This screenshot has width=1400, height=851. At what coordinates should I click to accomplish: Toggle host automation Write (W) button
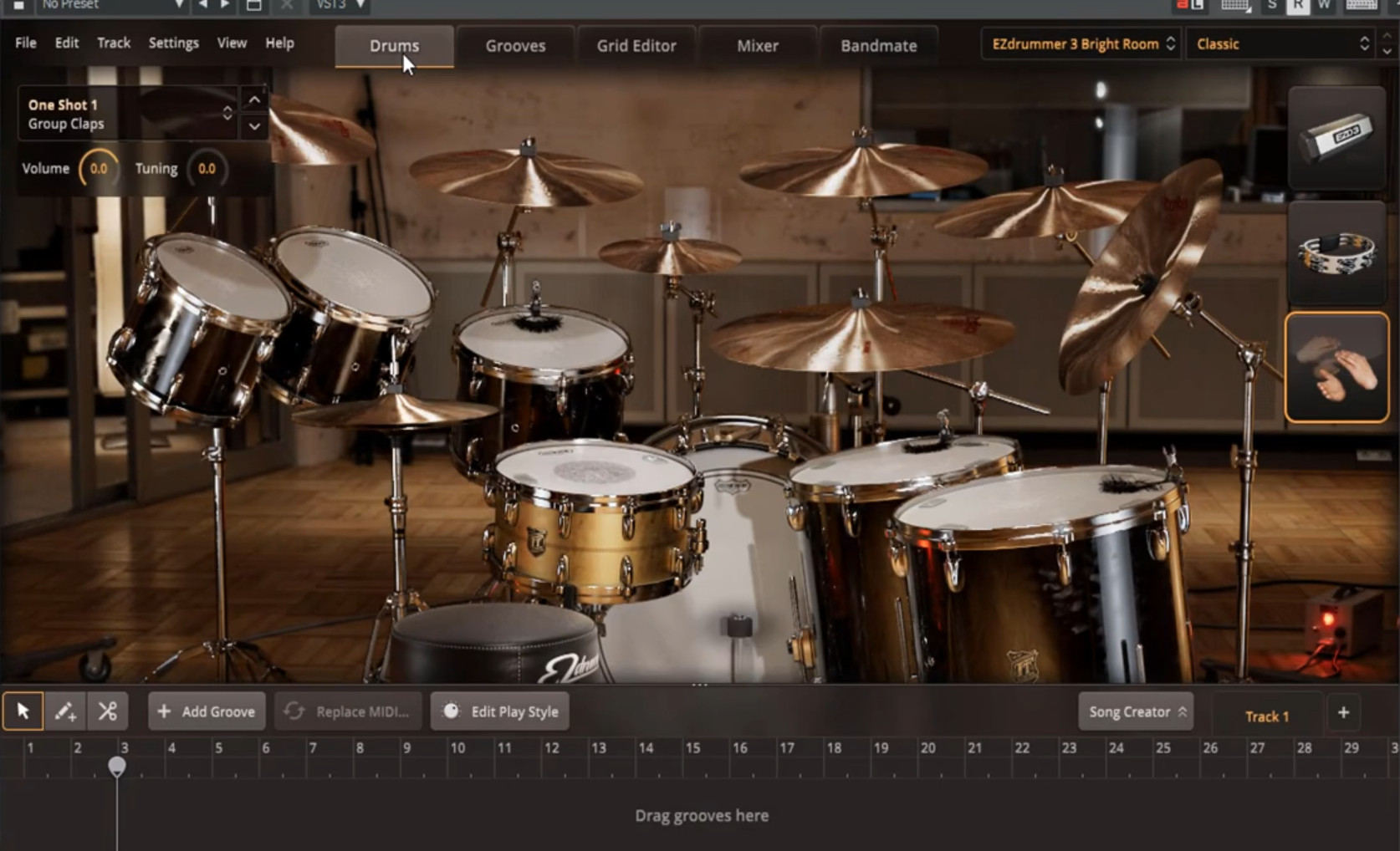click(x=1324, y=5)
